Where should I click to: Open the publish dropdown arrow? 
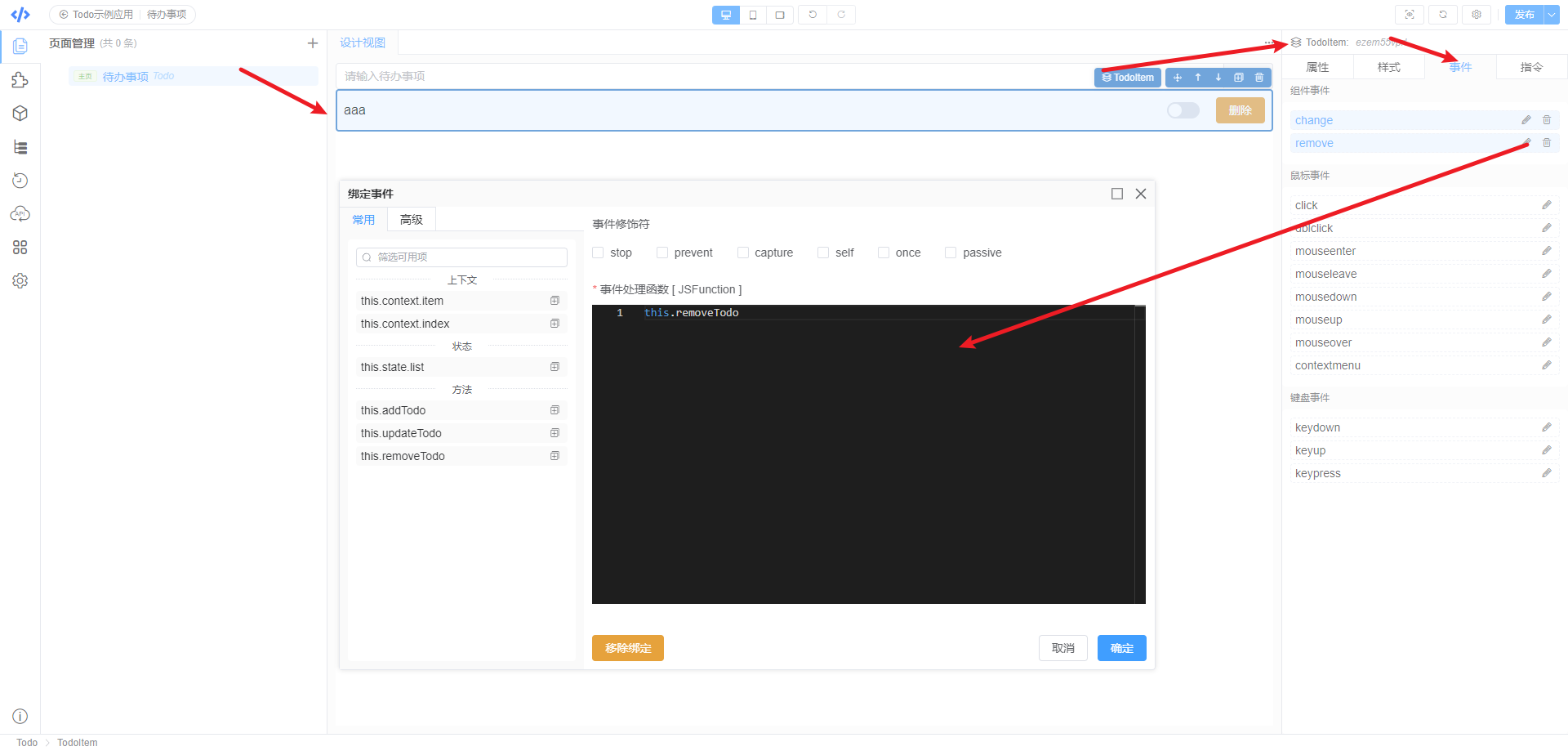click(x=1552, y=15)
